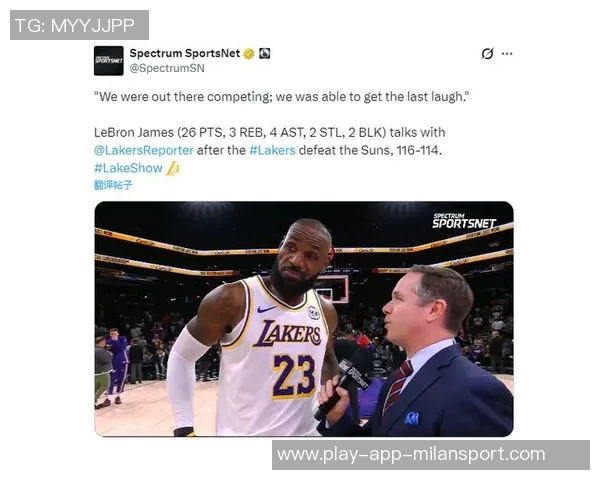Play the LeBron James interview video

(304, 319)
